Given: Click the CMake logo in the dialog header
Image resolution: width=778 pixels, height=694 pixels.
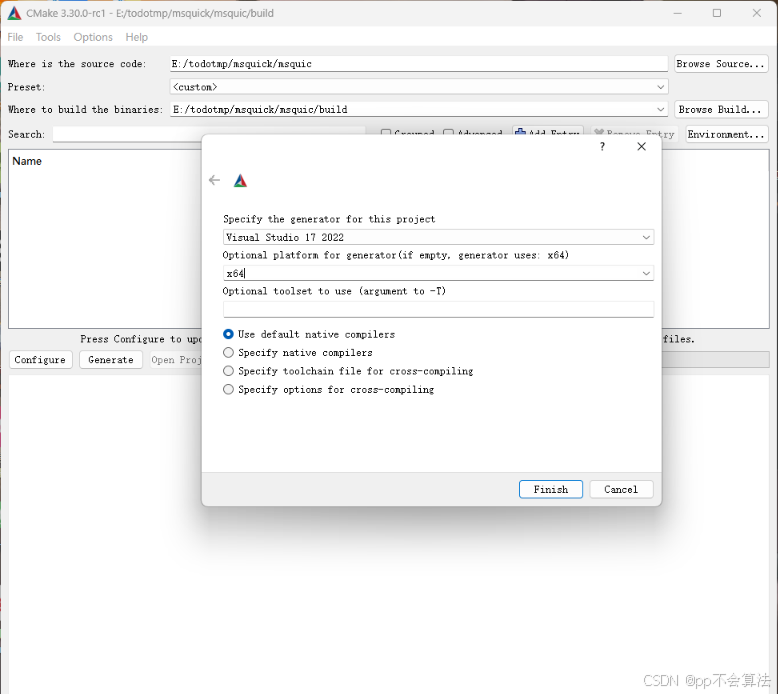Looking at the screenshot, I should (240, 181).
